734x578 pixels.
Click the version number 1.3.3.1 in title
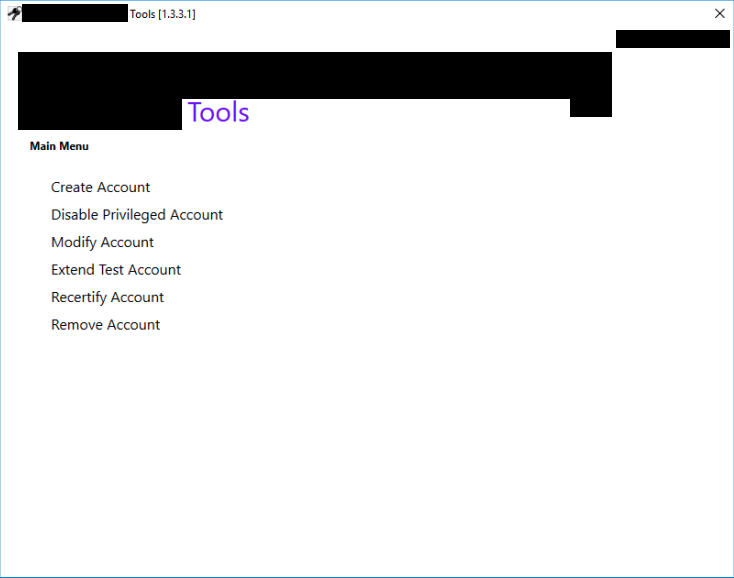[176, 14]
